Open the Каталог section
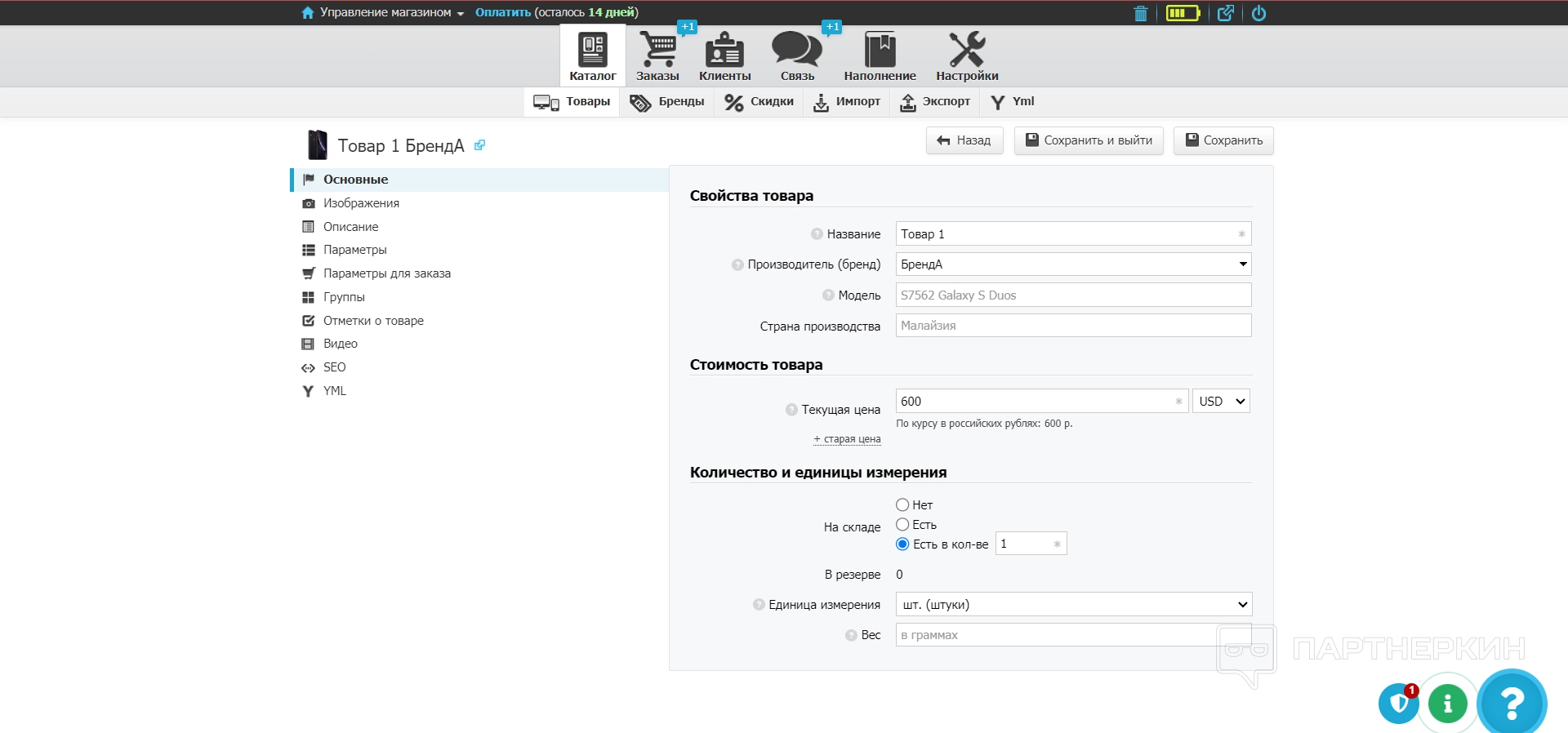 coord(593,56)
